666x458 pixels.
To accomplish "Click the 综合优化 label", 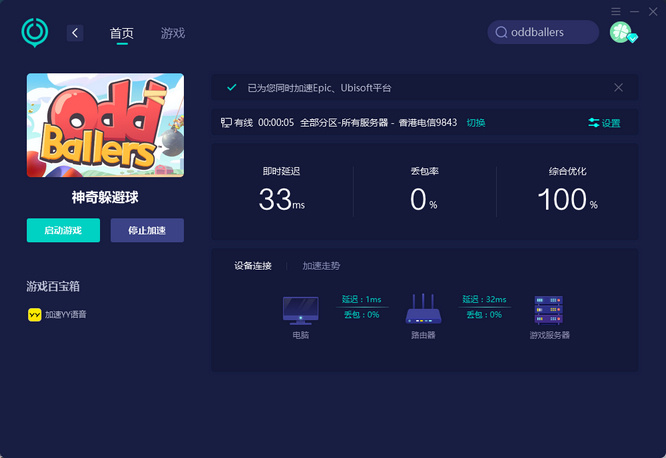I will [x=567, y=171].
